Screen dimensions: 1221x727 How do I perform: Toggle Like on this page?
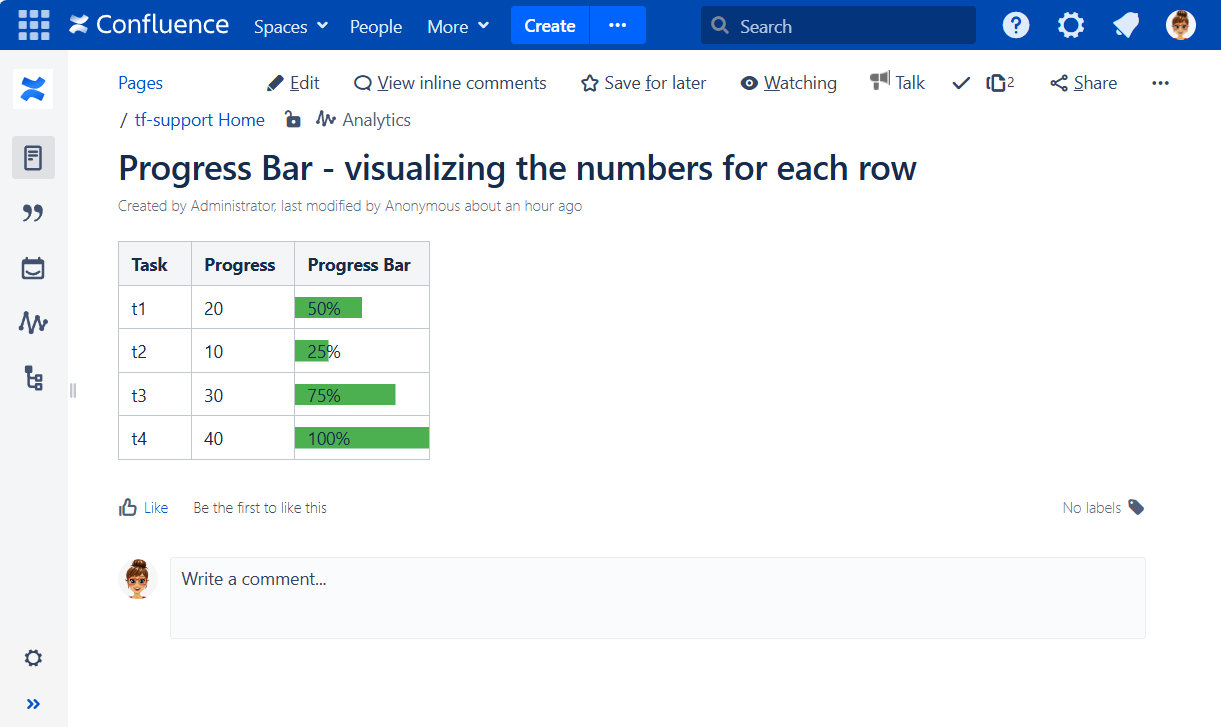[x=143, y=508]
